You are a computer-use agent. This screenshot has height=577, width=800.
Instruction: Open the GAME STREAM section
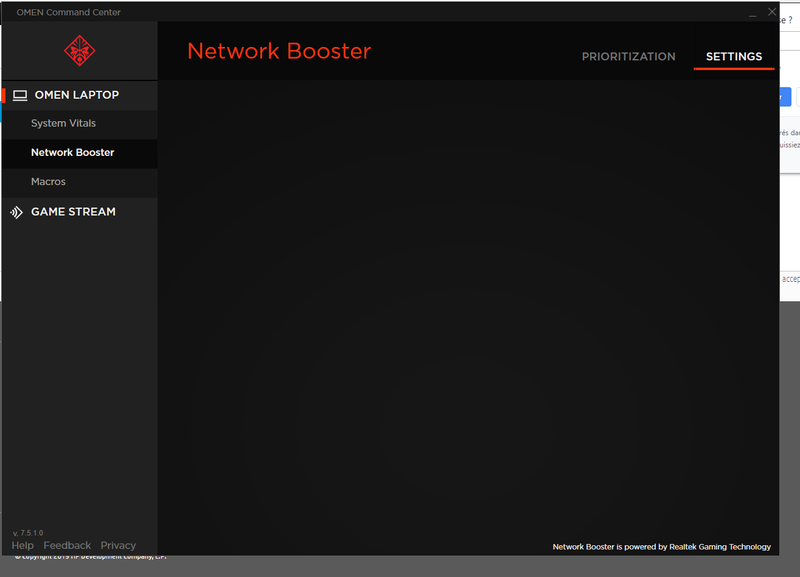pyautogui.click(x=80, y=212)
